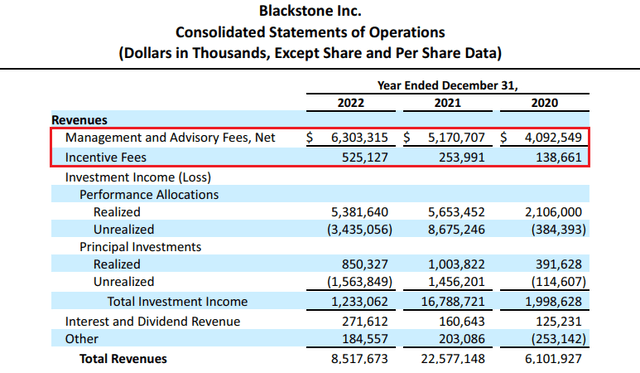Viewport: 640px width, 373px height.
Task: Select Unrealized value (1,563,849)
Action: point(360,282)
